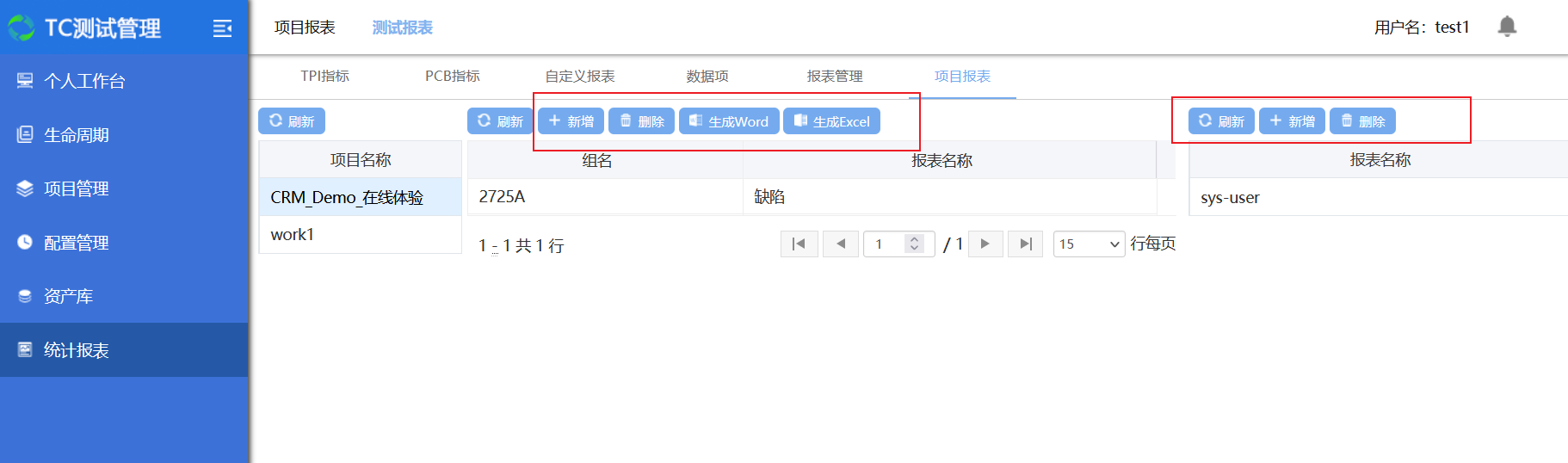Select sys-user report row

tap(1379, 197)
